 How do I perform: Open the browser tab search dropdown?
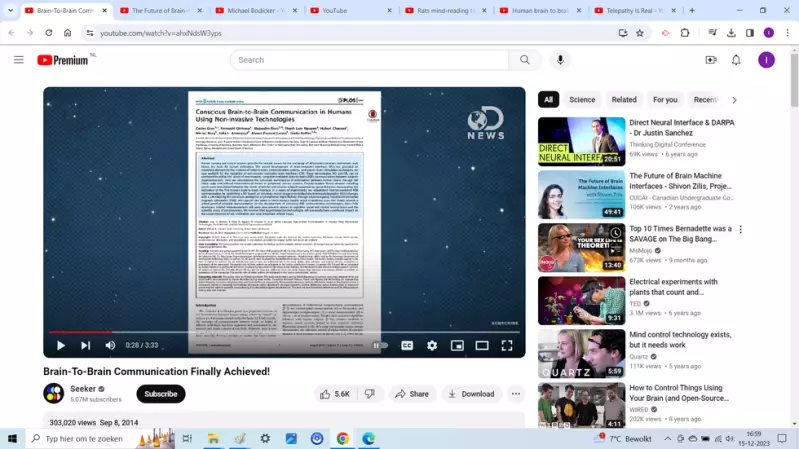pyautogui.click(x=10, y=10)
